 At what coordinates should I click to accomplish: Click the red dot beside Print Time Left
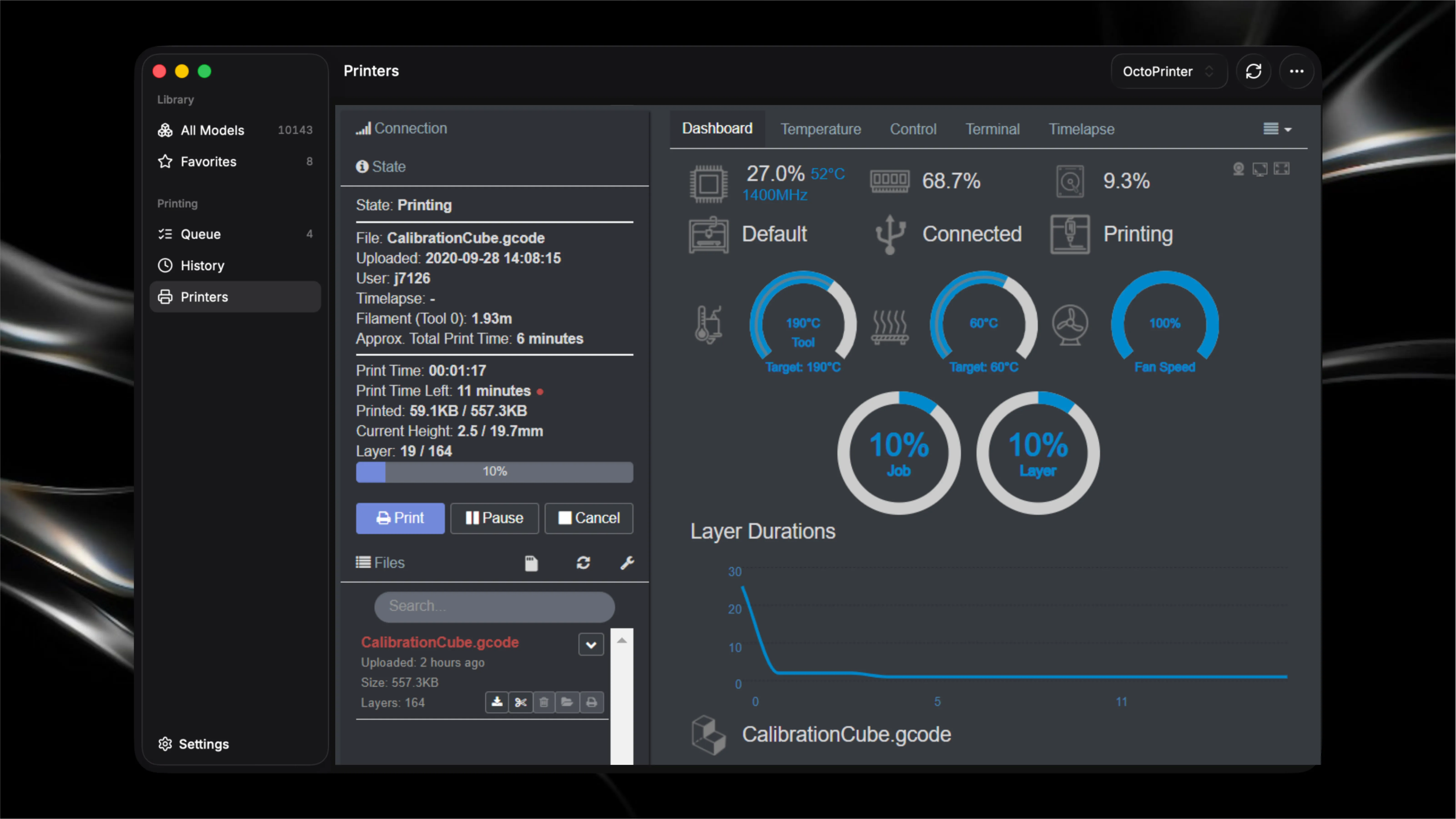(540, 392)
